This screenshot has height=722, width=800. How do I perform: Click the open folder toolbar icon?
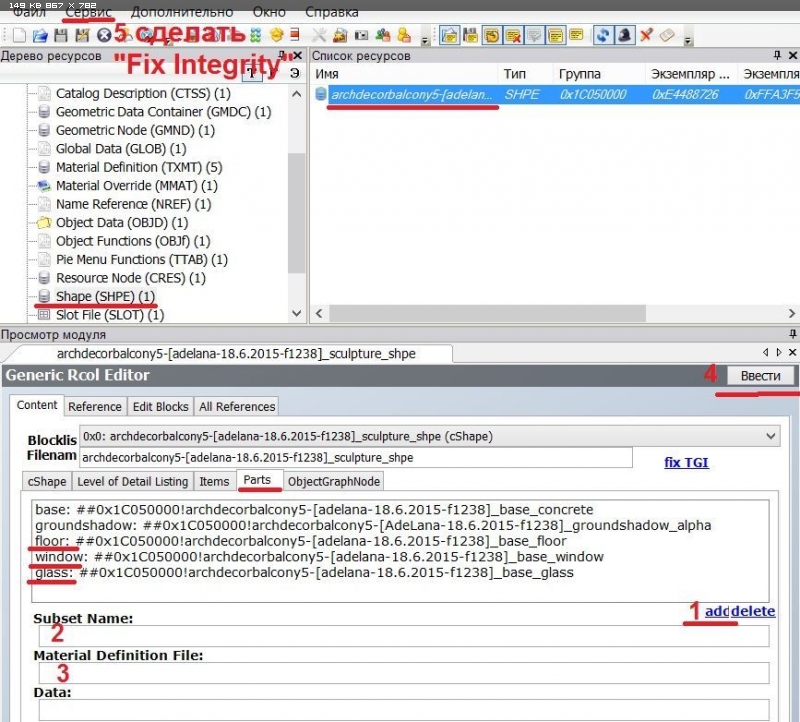coord(39,35)
